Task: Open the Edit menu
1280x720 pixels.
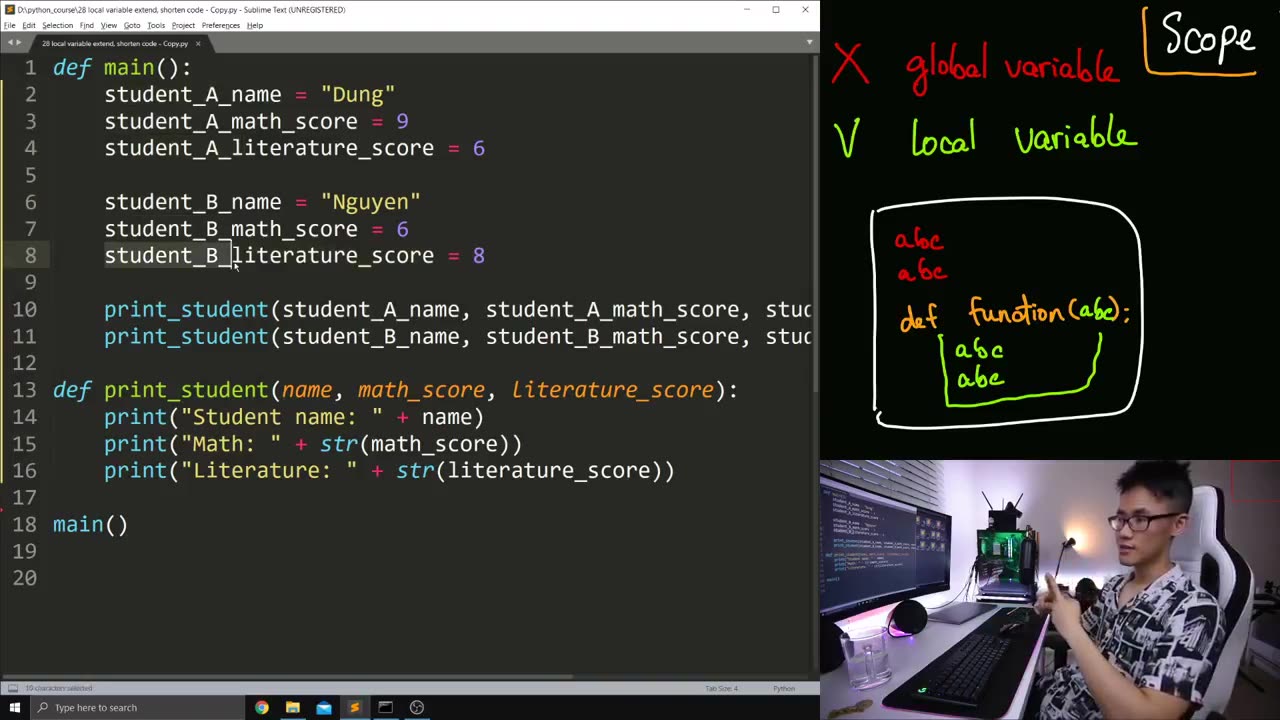Action: (29, 25)
